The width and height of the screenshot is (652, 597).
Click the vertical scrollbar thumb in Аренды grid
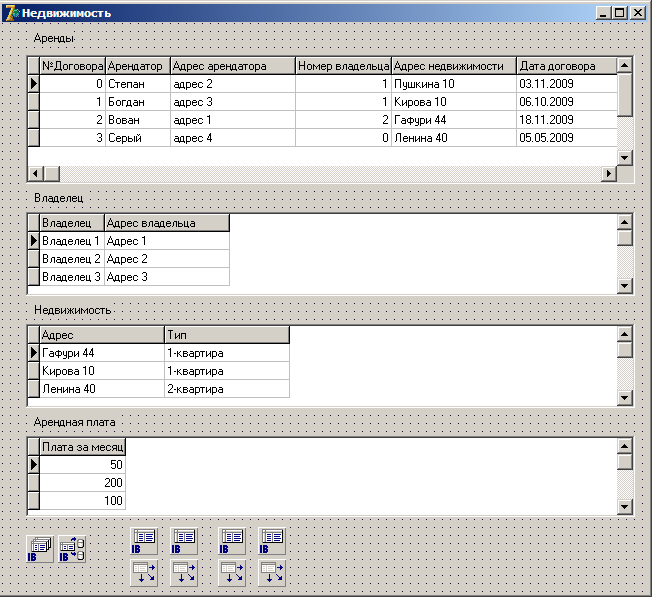click(x=625, y=95)
